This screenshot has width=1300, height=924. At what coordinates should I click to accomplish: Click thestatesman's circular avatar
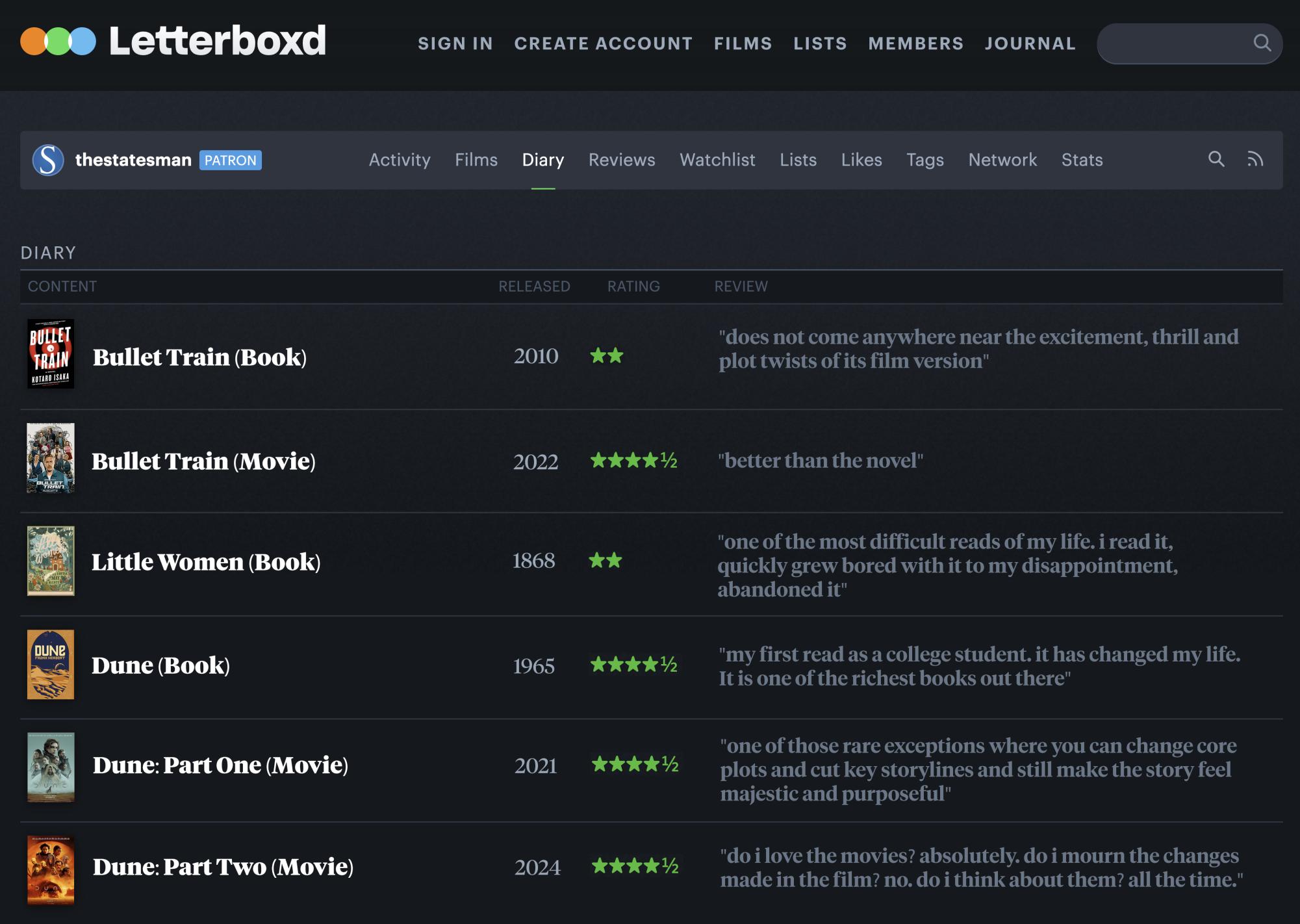pyautogui.click(x=49, y=160)
